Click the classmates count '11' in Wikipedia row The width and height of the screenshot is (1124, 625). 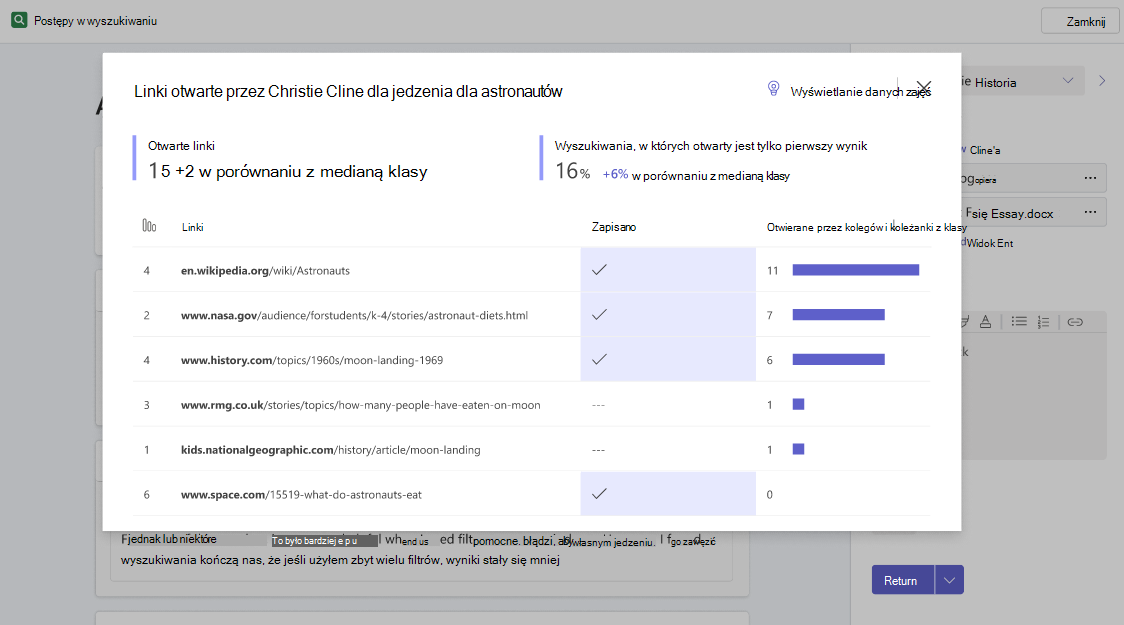click(772, 270)
